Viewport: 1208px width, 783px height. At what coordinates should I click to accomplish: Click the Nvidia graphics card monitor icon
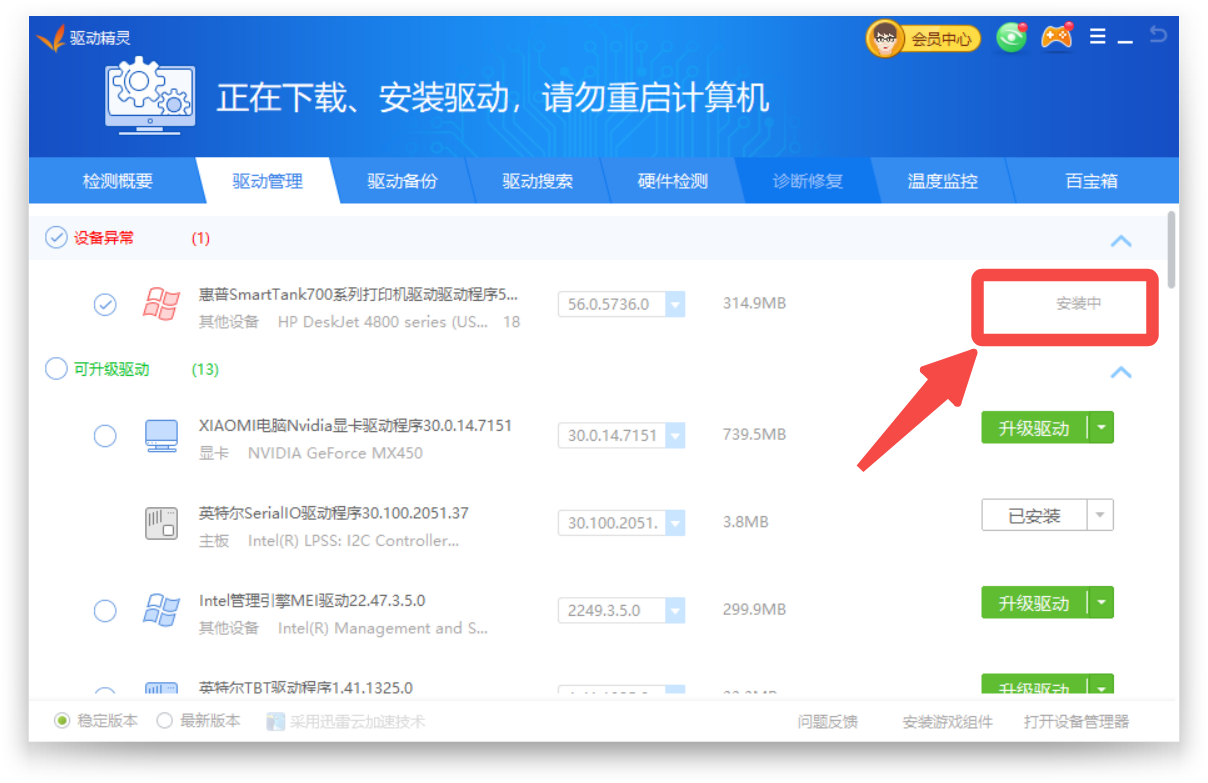(x=160, y=436)
